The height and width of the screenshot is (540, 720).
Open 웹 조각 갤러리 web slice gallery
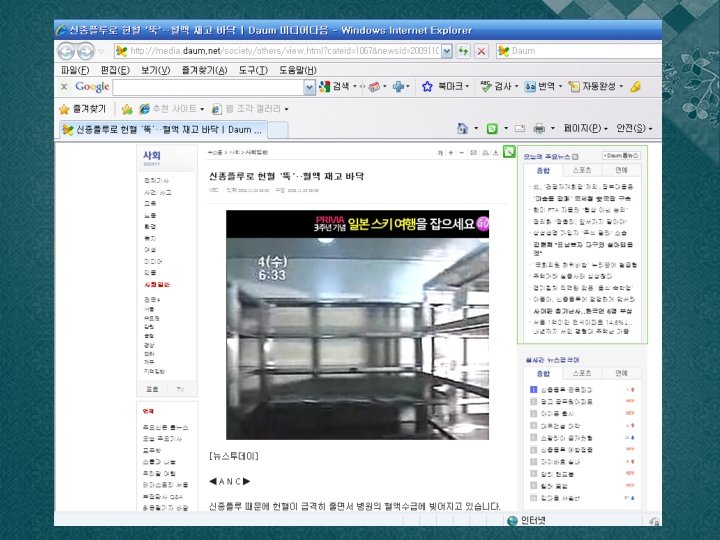click(250, 109)
